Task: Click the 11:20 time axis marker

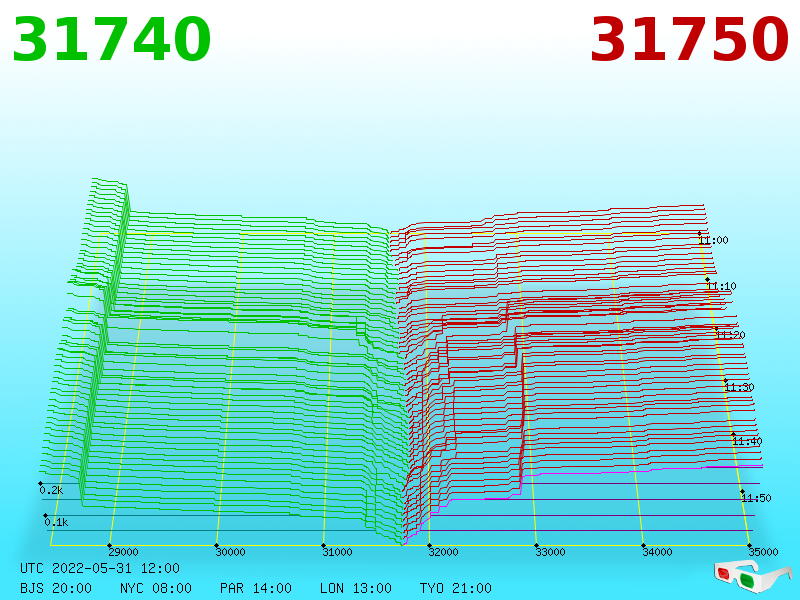Action: 730,335
